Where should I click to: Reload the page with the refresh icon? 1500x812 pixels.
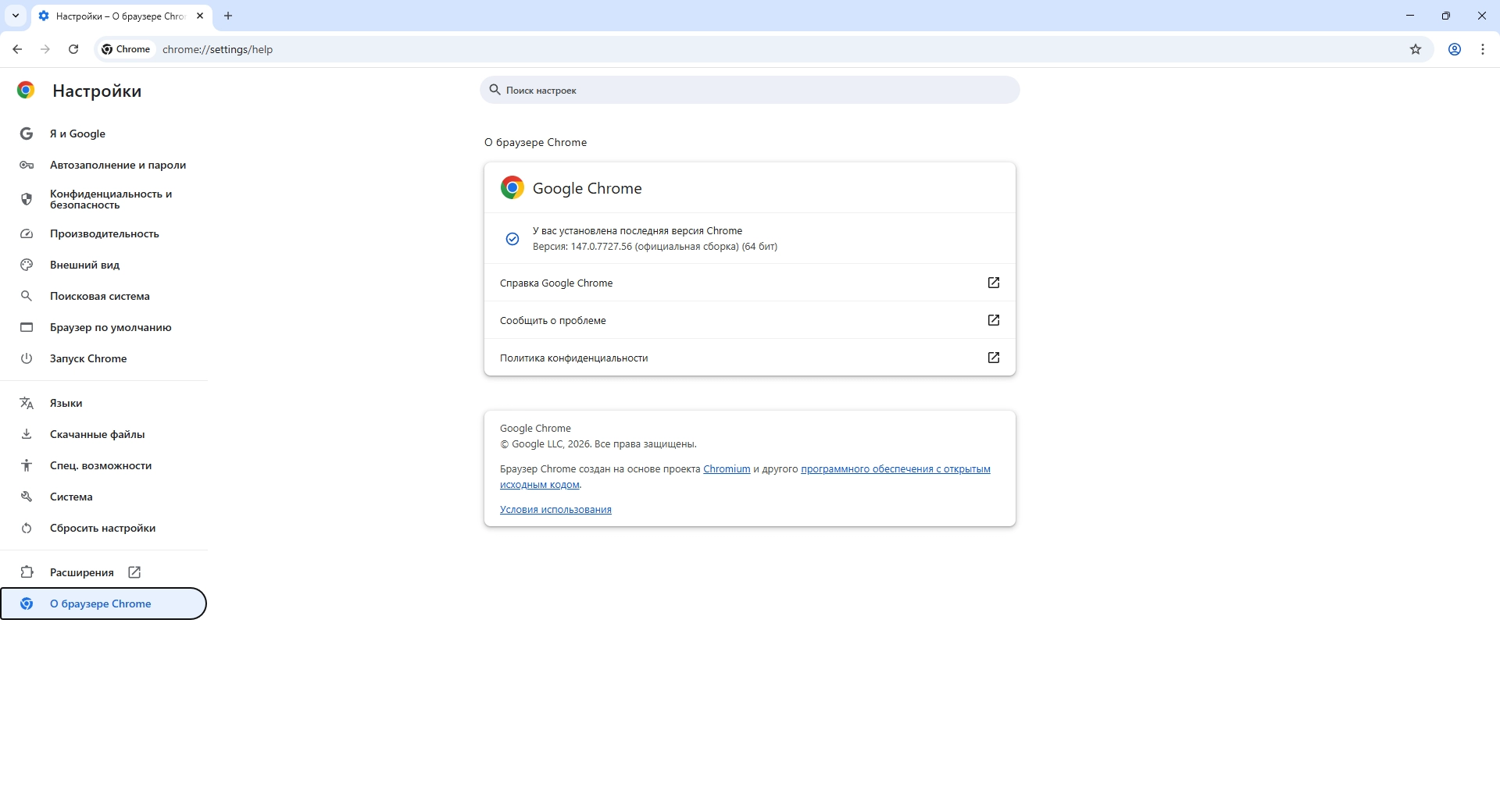coord(73,49)
